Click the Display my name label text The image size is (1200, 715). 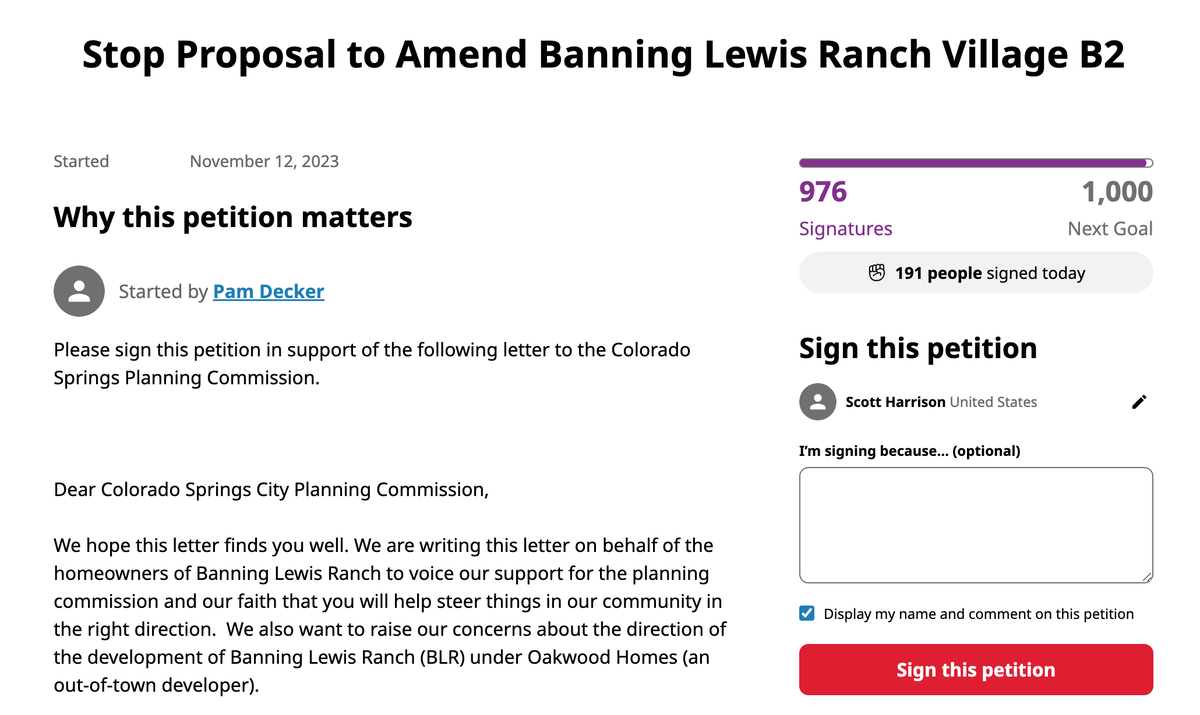pos(978,614)
